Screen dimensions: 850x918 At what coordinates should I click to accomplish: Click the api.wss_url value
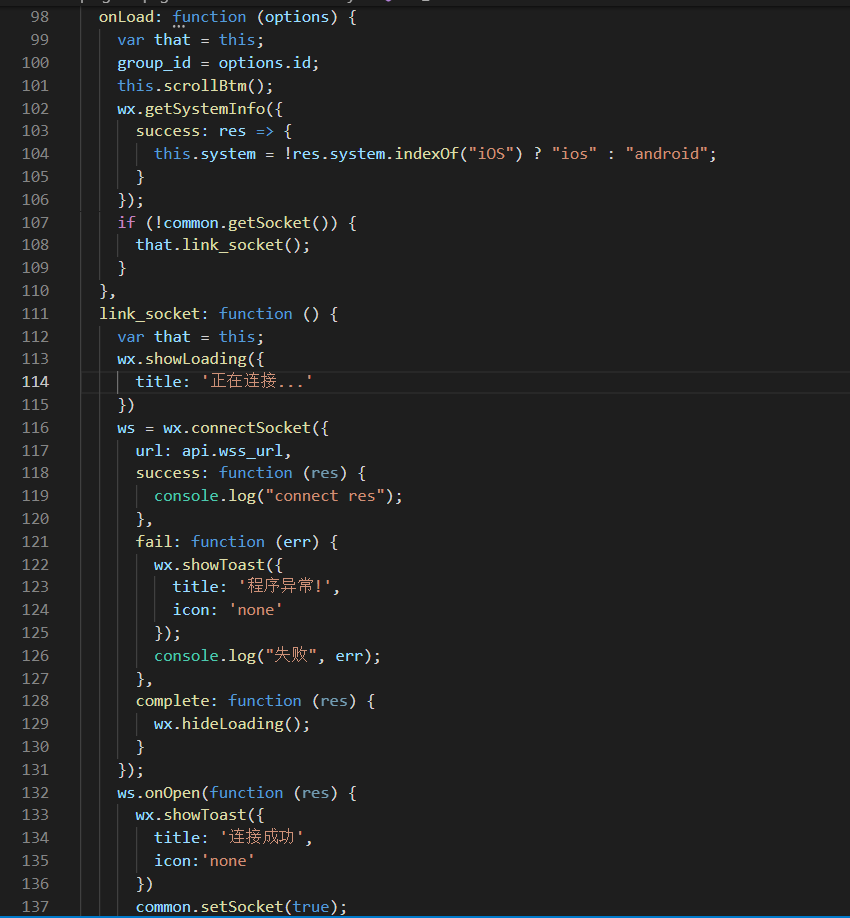pos(232,451)
